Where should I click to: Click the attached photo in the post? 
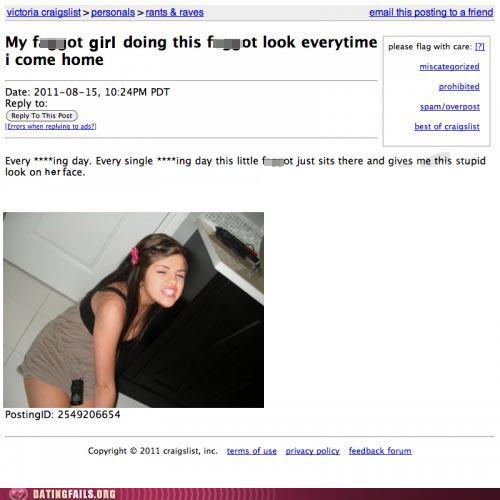133,310
